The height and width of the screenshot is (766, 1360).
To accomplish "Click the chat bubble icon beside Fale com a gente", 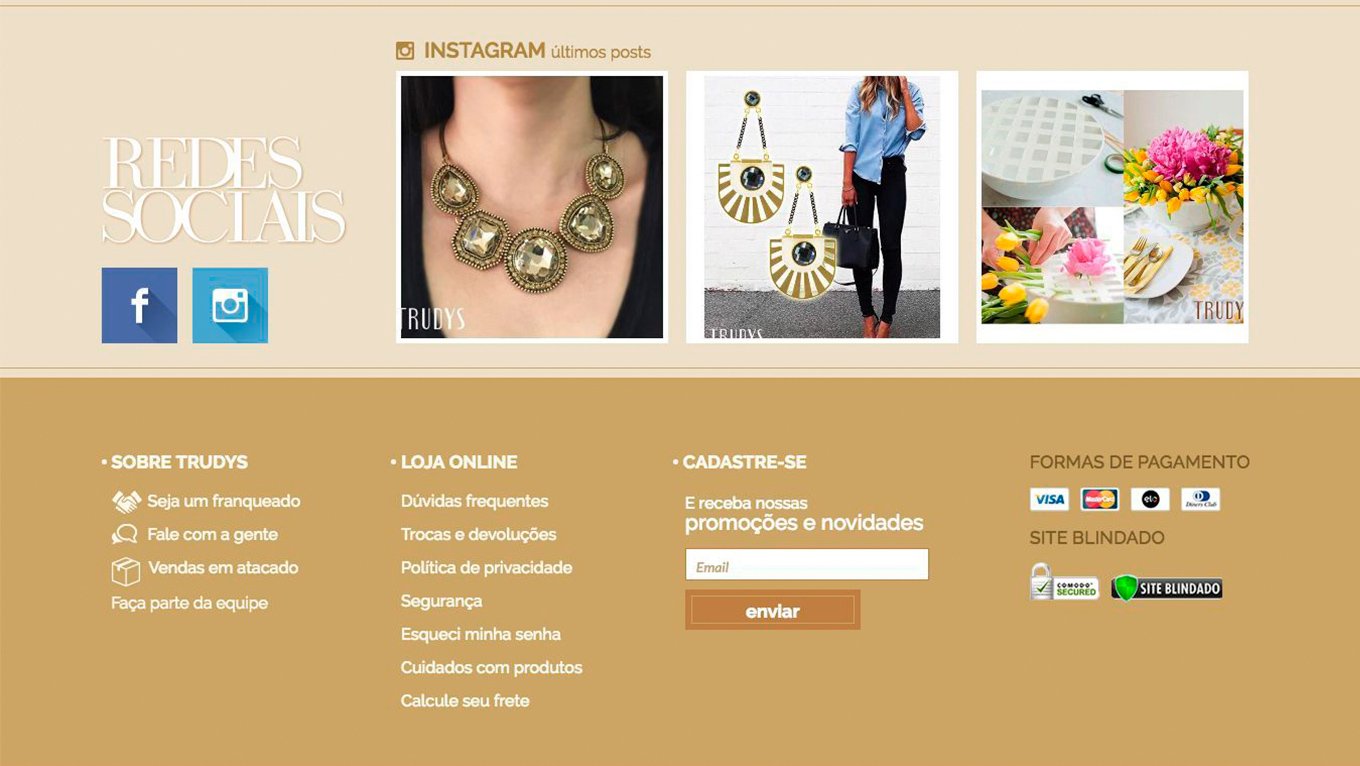I will tap(125, 535).
